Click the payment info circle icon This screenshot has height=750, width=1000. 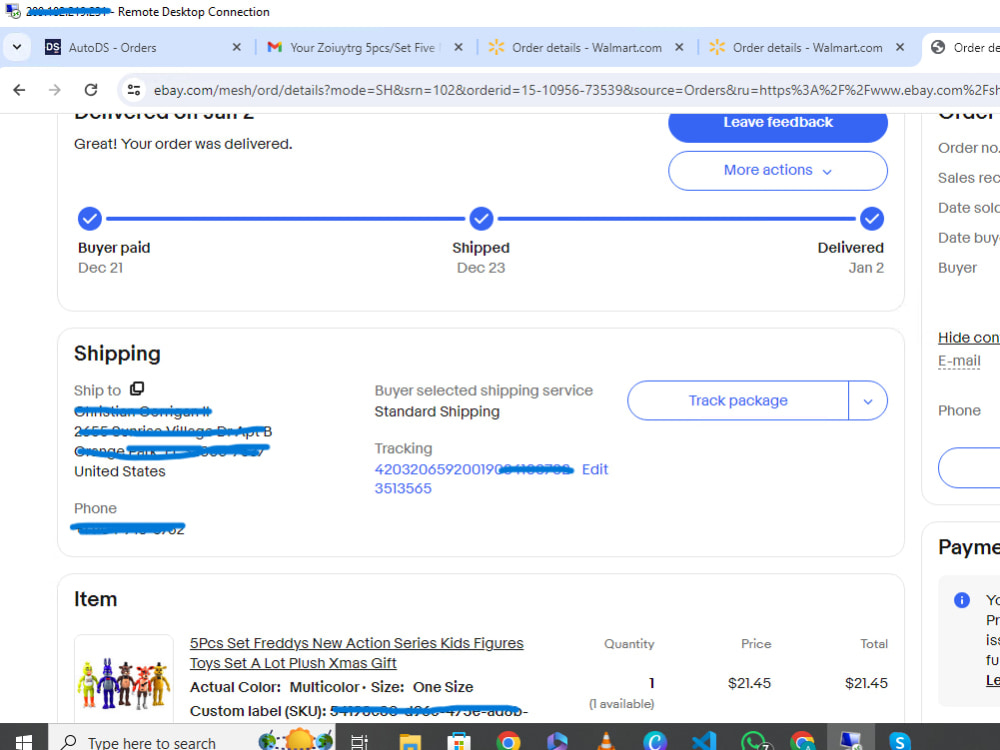[x=962, y=600]
